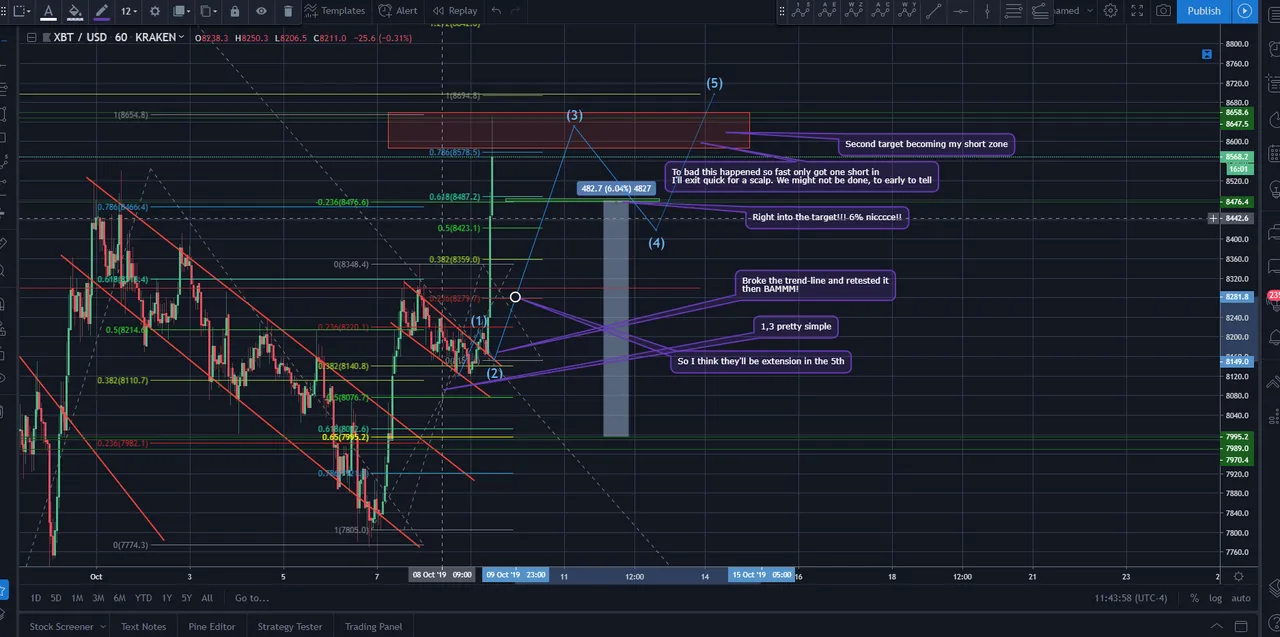This screenshot has height=637, width=1280.
Task: Toggle lock on selected drawing
Action: [x=234, y=11]
